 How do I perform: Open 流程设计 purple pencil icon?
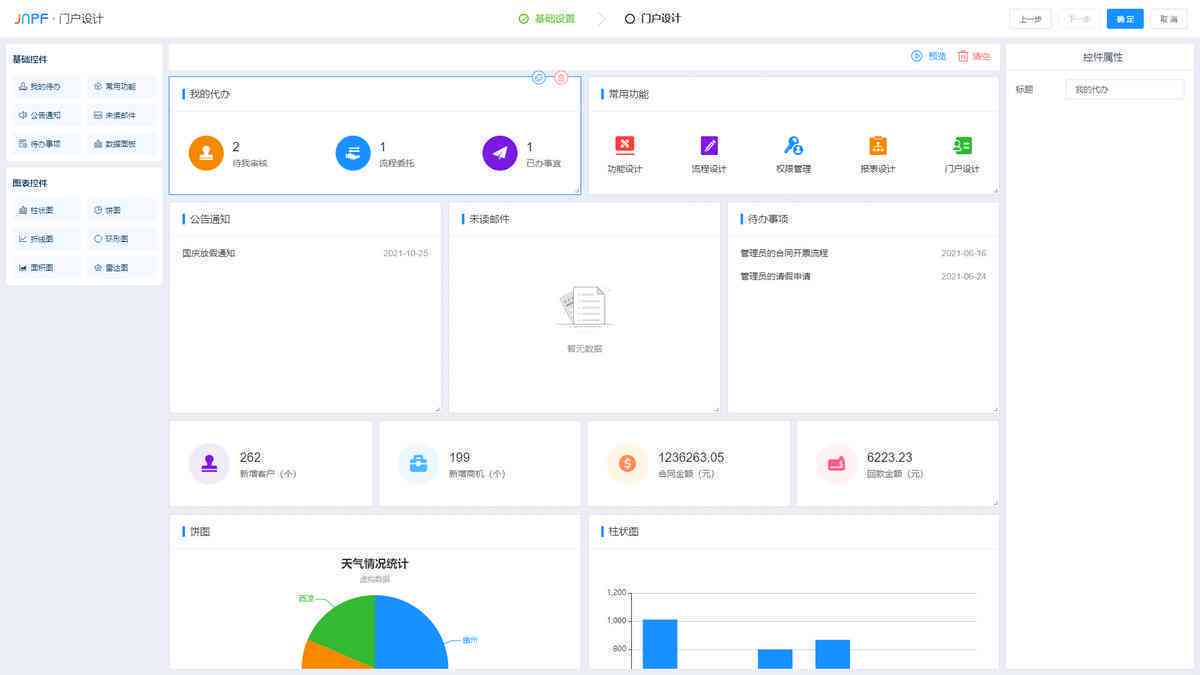709,145
